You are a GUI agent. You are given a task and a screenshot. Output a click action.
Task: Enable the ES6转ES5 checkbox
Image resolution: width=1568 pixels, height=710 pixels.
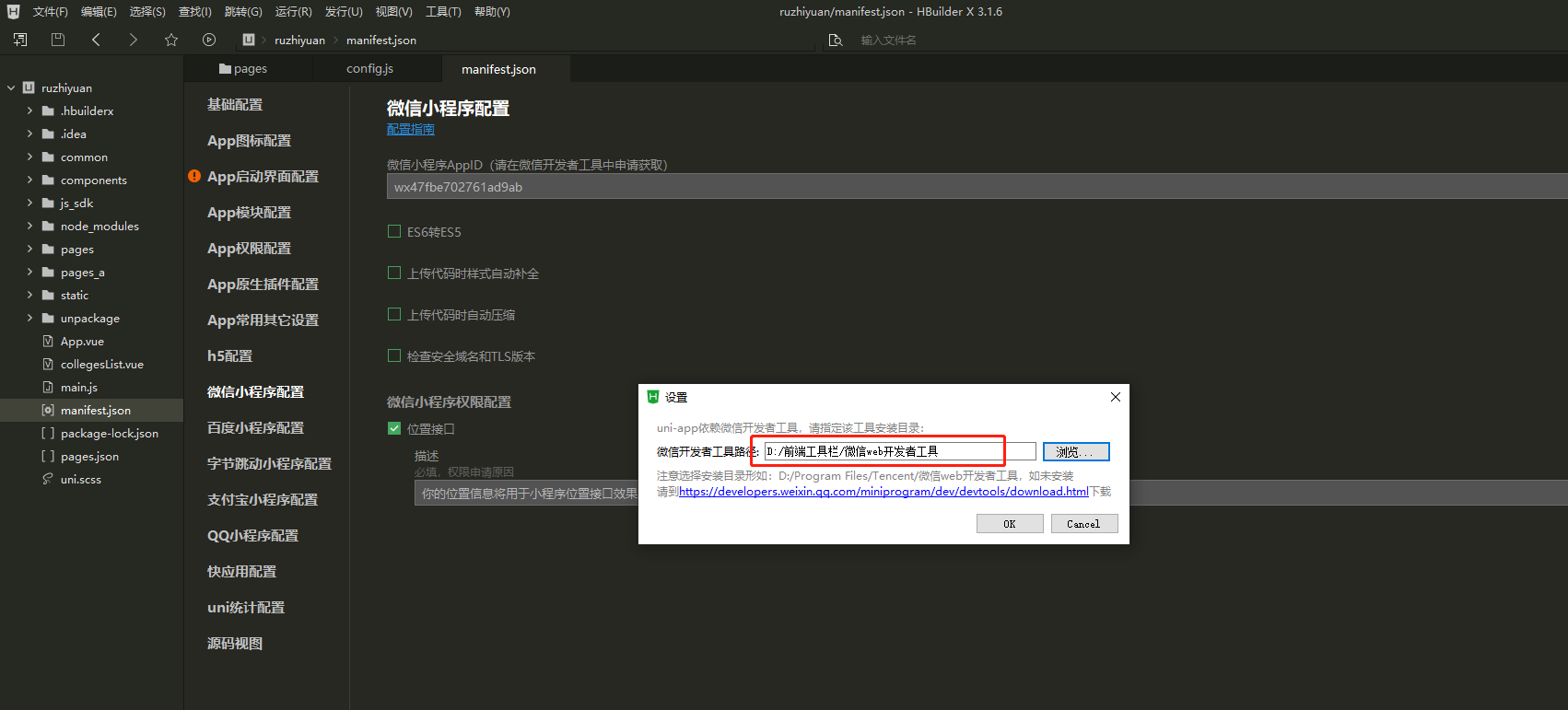click(x=394, y=231)
